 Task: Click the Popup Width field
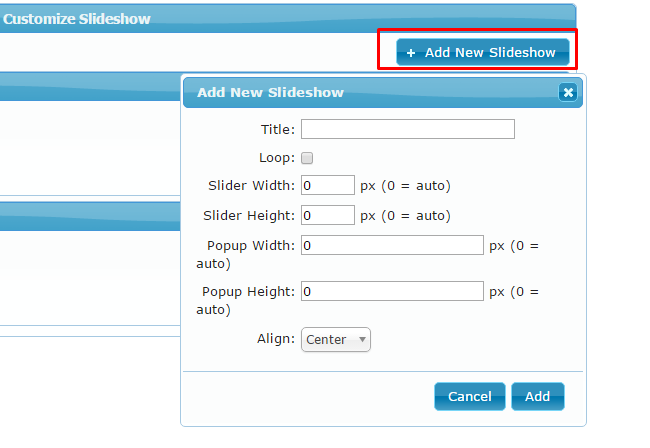(x=392, y=245)
